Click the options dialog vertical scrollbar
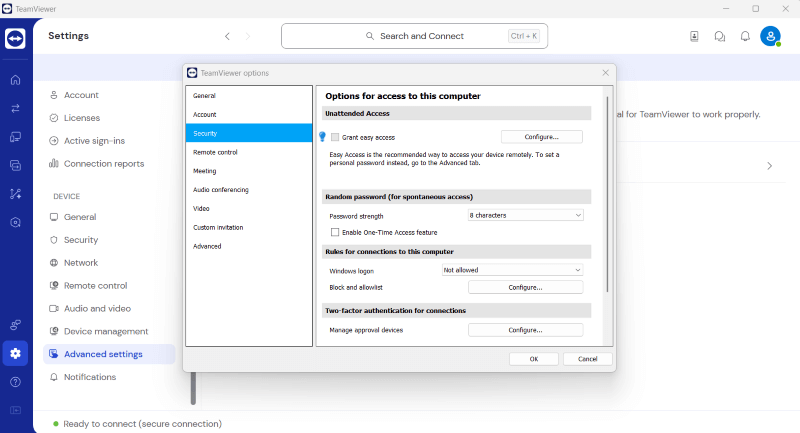This screenshot has height=433, width=800. click(607, 194)
